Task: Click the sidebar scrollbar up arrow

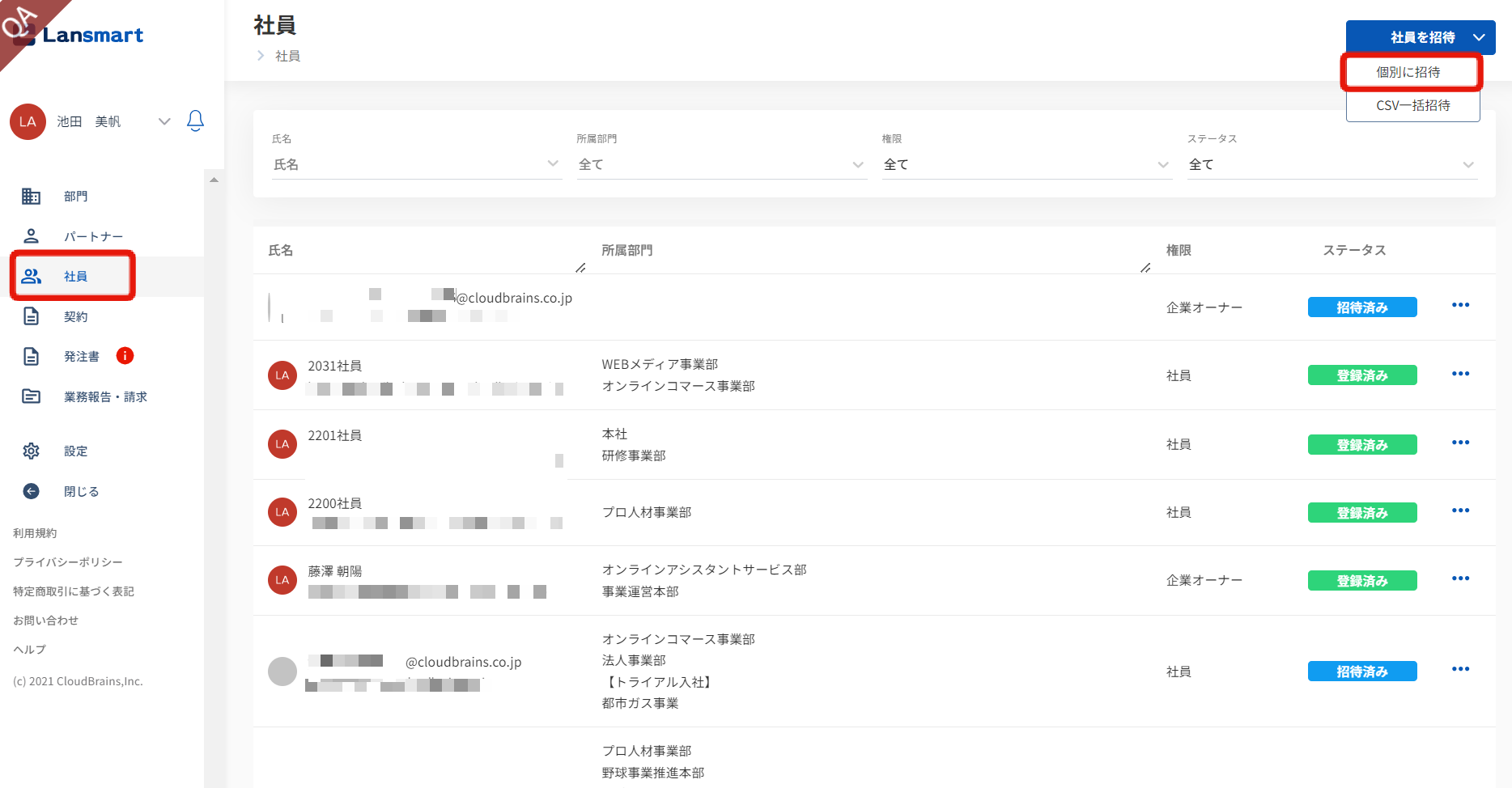Action: coord(214,180)
